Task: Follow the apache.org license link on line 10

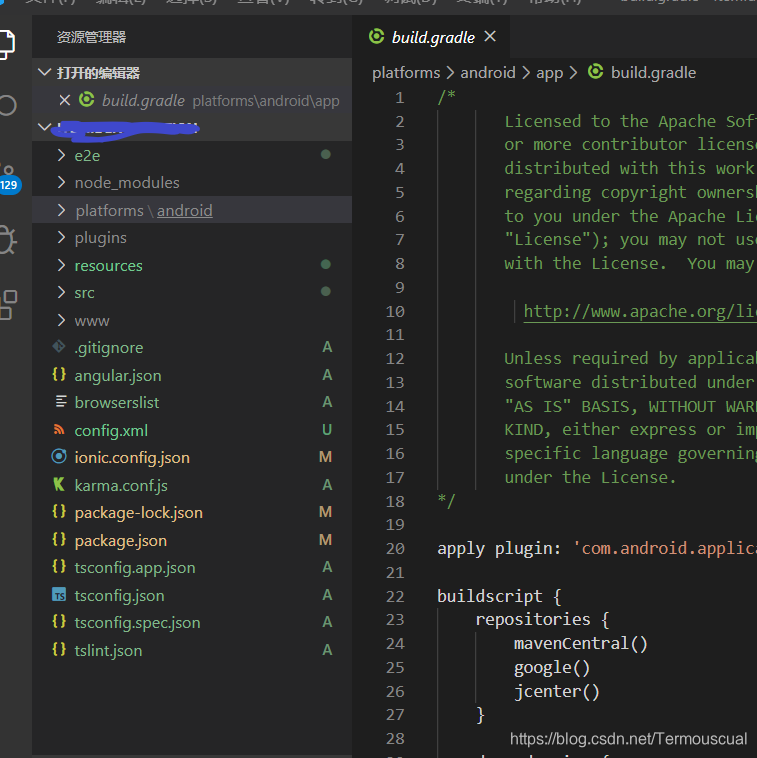Action: [640, 311]
